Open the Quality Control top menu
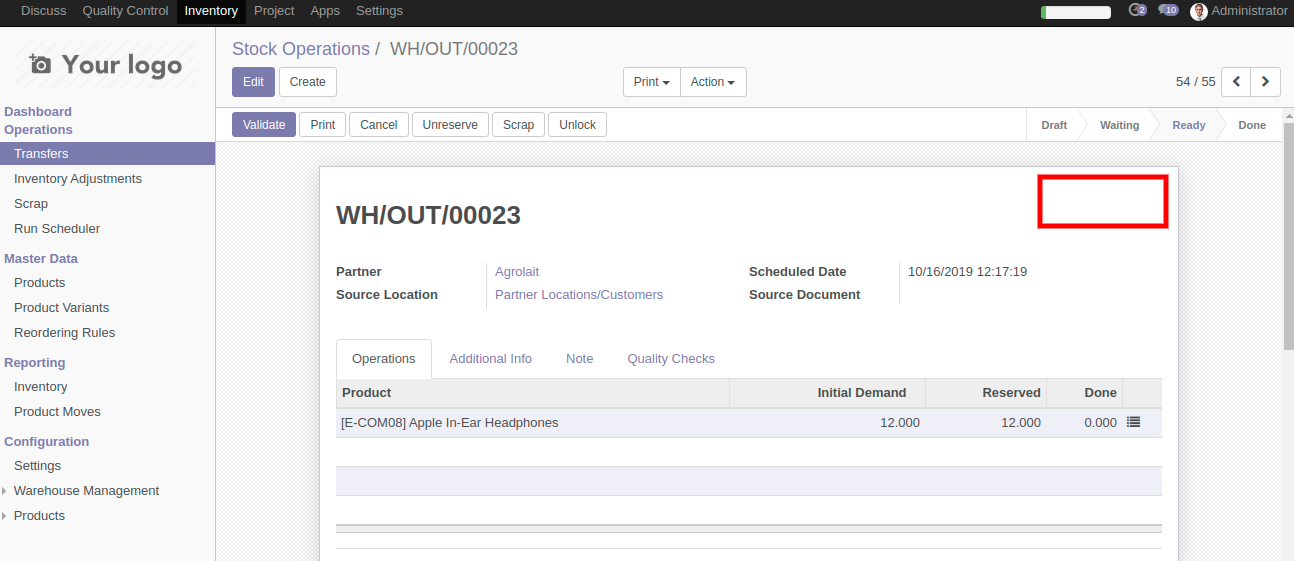The image size is (1294, 561). click(125, 11)
